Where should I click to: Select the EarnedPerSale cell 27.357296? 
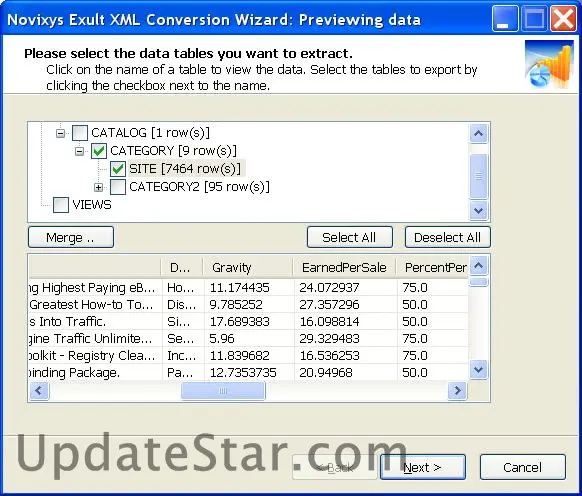pos(346,305)
